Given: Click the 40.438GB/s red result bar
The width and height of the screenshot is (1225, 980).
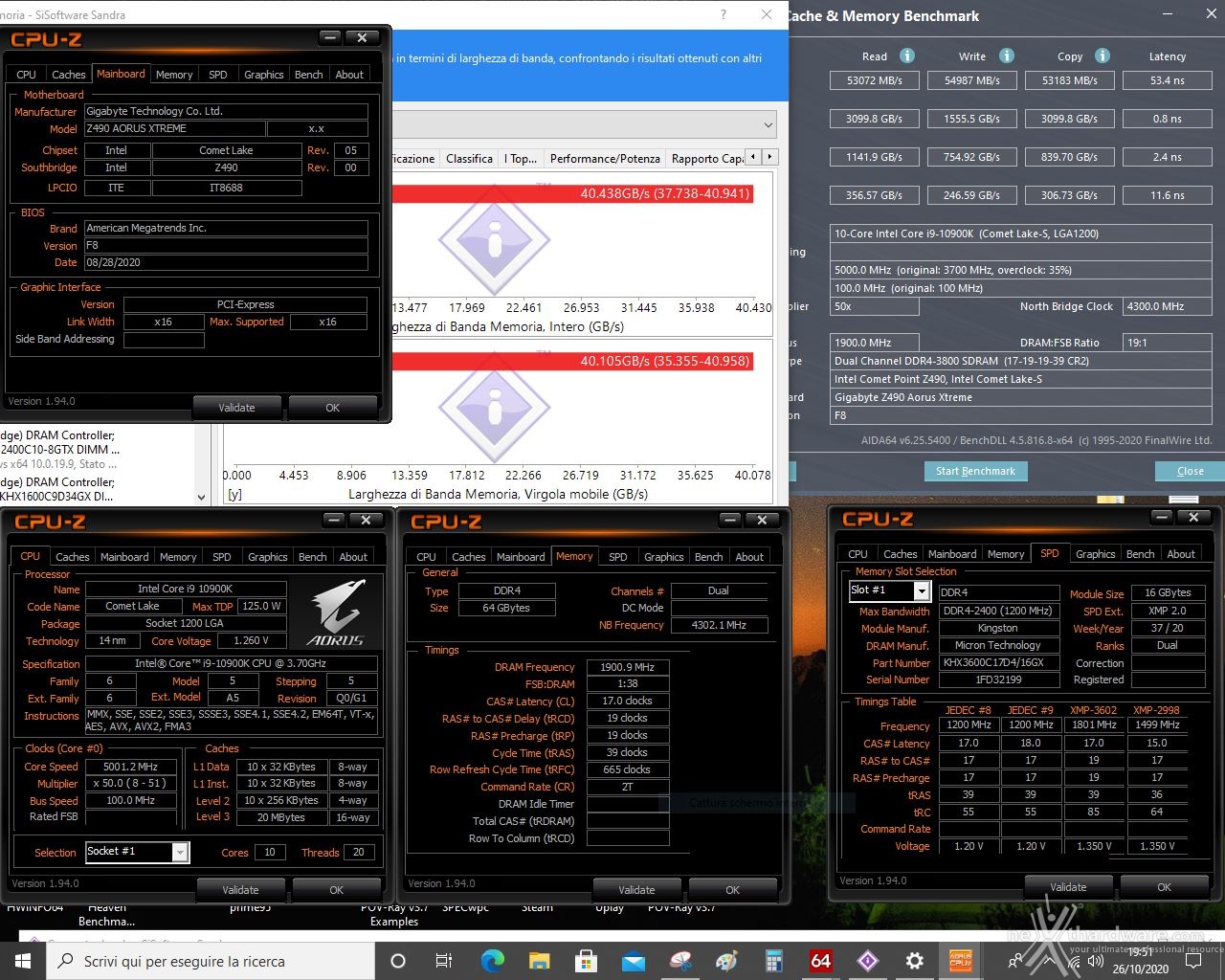Looking at the screenshot, I should pyautogui.click(x=573, y=193).
